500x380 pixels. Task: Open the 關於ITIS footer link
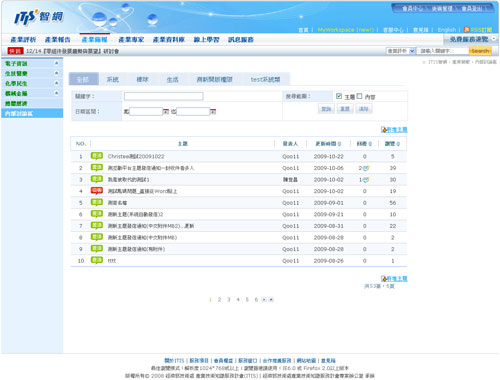pos(174,360)
